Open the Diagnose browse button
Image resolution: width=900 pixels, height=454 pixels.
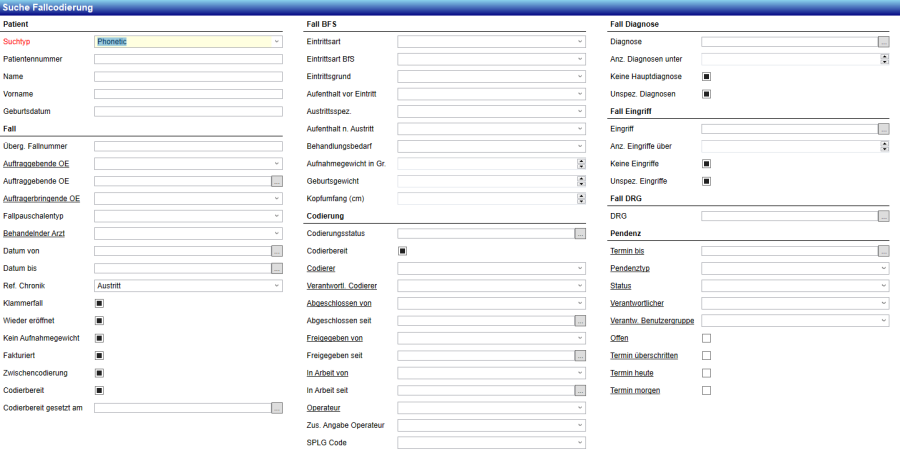pos(883,41)
